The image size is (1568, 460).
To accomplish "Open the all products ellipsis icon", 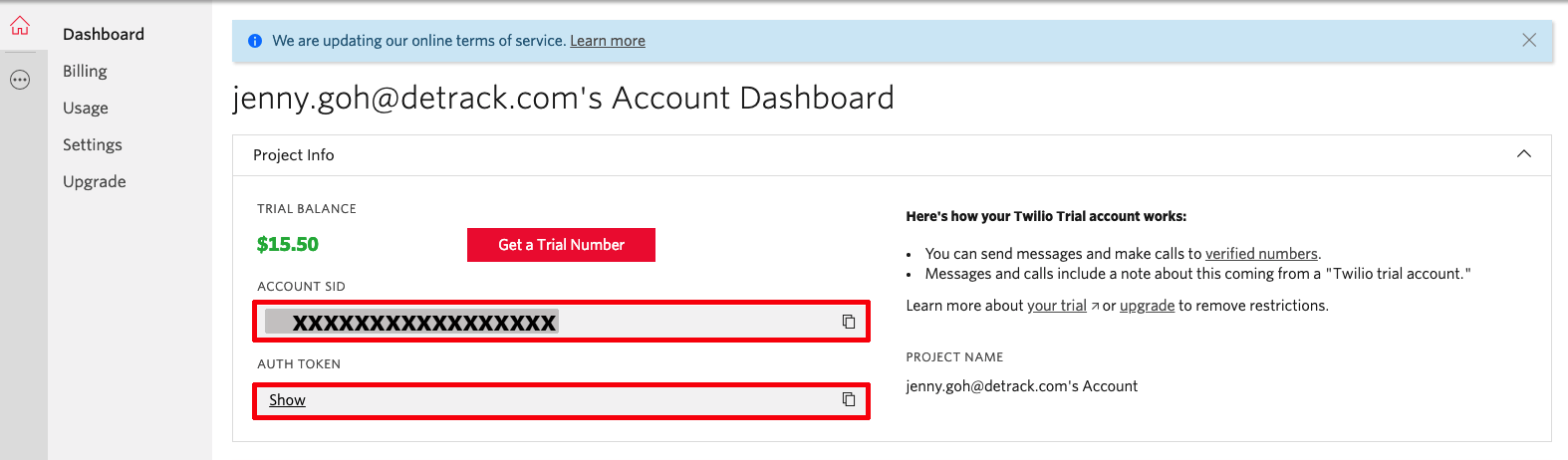I will [20, 80].
